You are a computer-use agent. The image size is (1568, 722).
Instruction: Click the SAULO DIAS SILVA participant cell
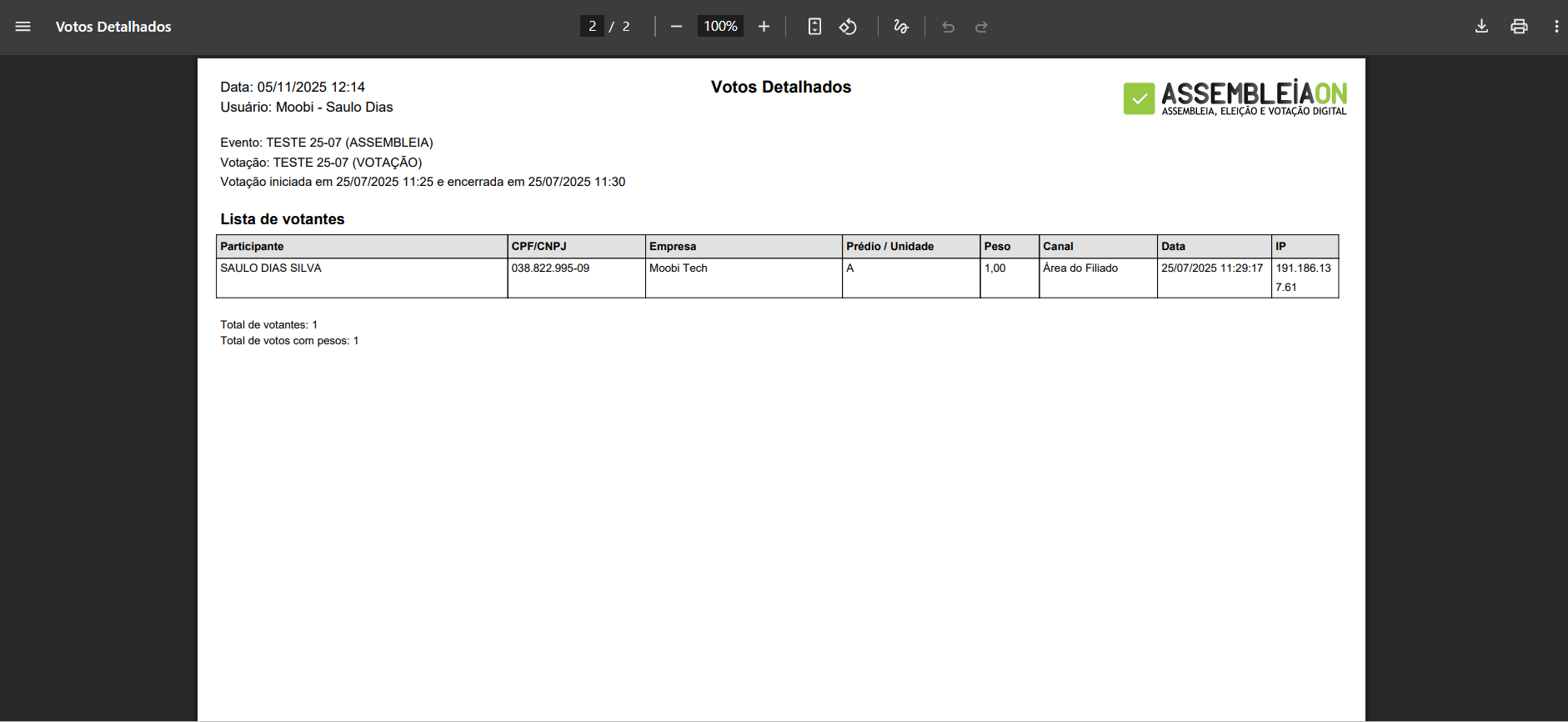(x=271, y=268)
